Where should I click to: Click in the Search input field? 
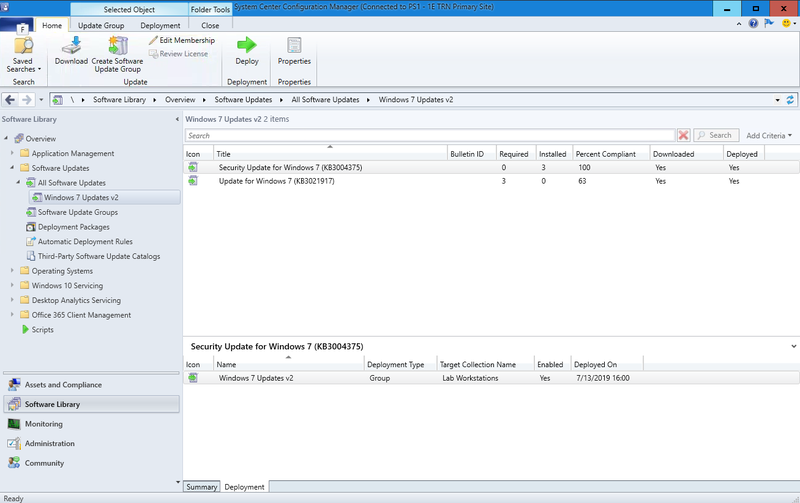pyautogui.click(x=430, y=135)
